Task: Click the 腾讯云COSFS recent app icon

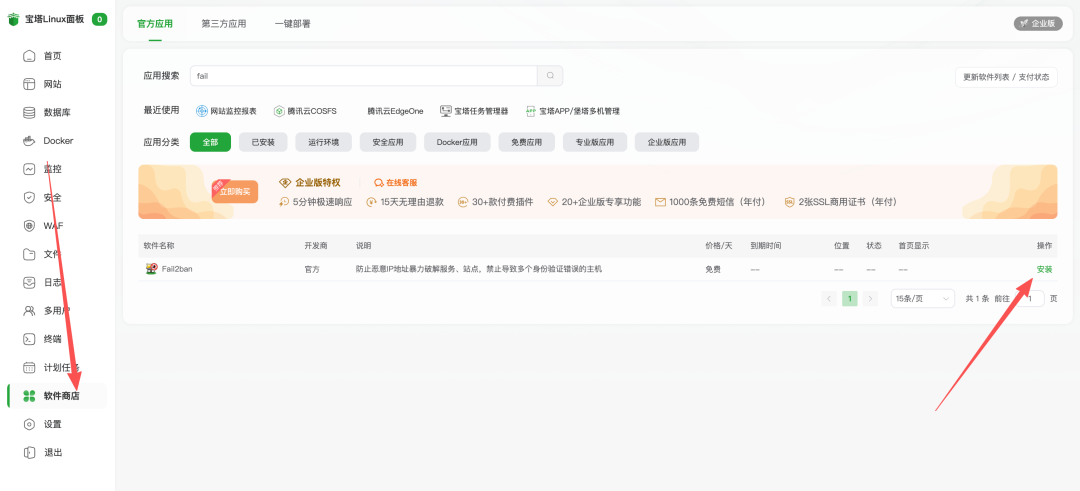Action: [x=279, y=111]
